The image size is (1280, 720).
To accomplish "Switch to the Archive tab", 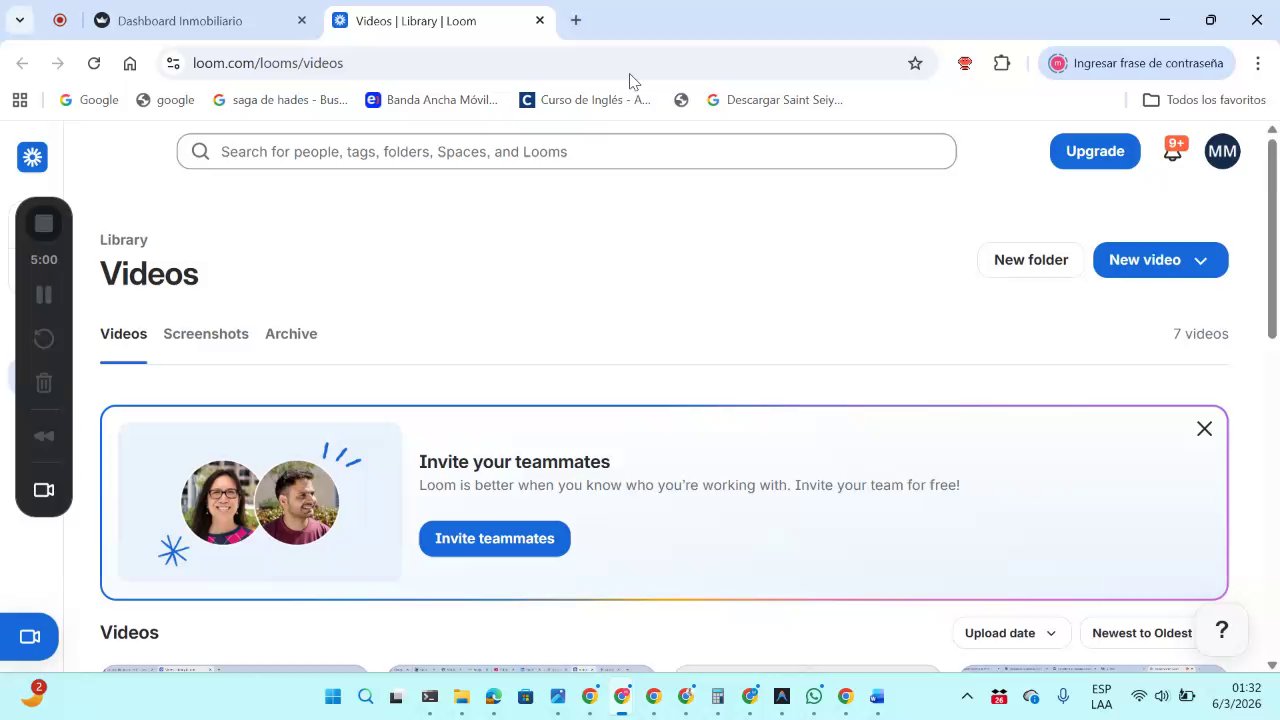I will [291, 334].
